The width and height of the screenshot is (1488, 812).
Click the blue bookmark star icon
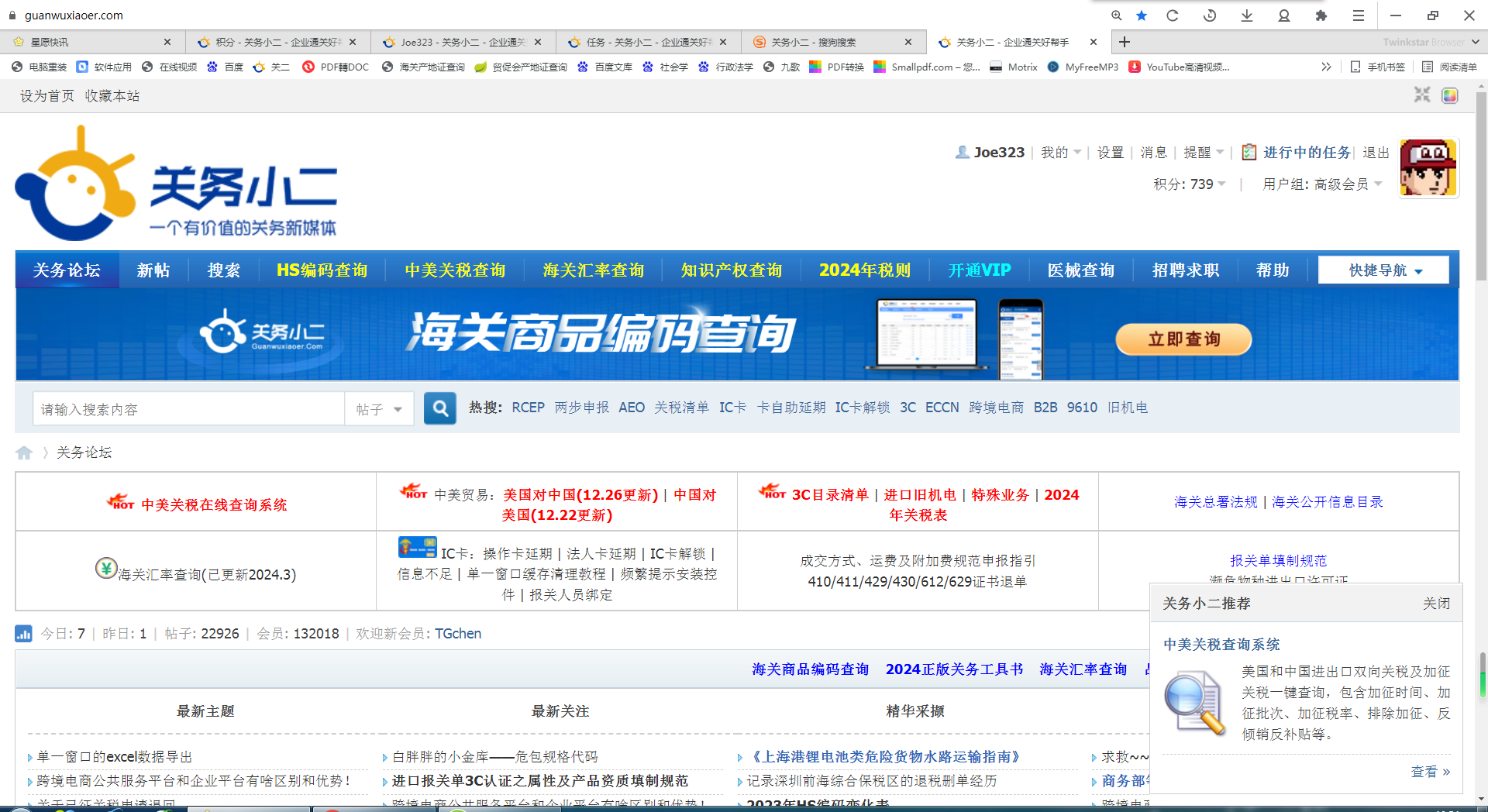pos(1142,15)
